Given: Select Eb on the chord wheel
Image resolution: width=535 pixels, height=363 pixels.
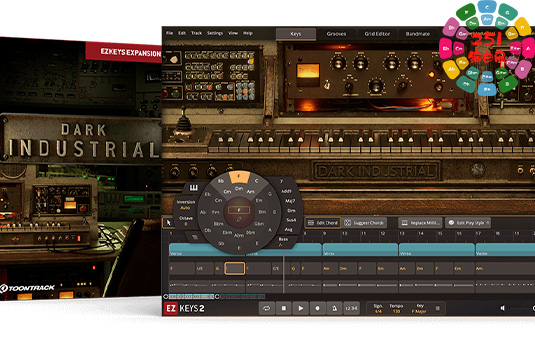Looking at the screenshot, I should pyautogui.click(x=207, y=194).
